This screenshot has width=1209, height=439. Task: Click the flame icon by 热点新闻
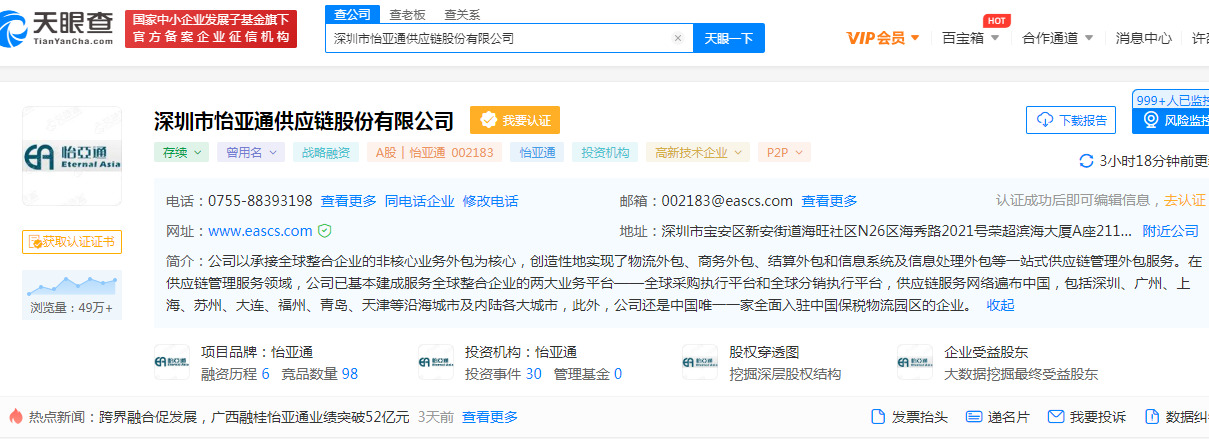(15, 416)
